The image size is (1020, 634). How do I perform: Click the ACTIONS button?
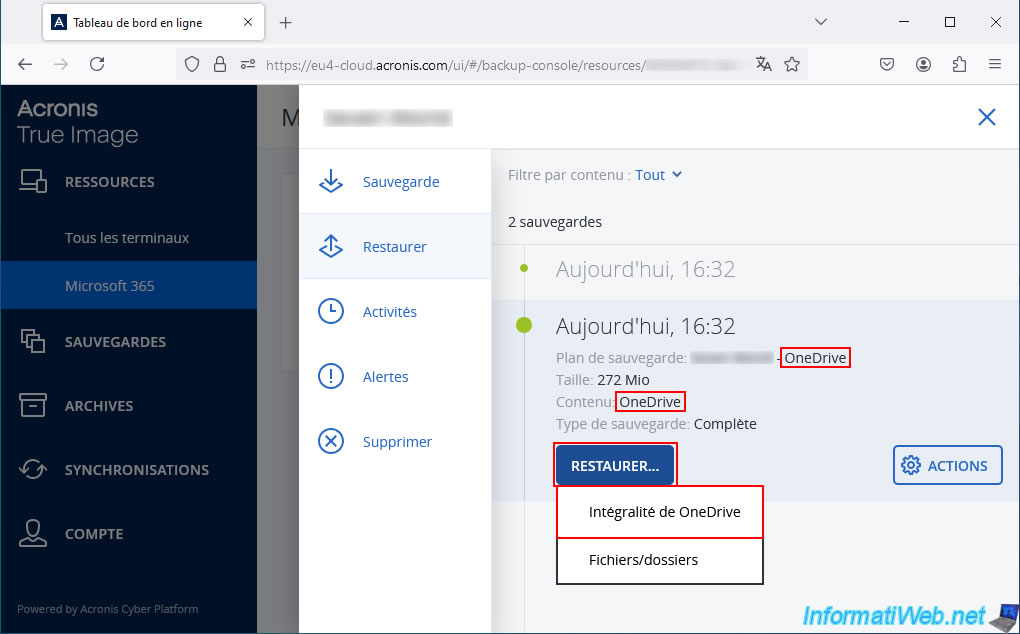click(x=947, y=466)
